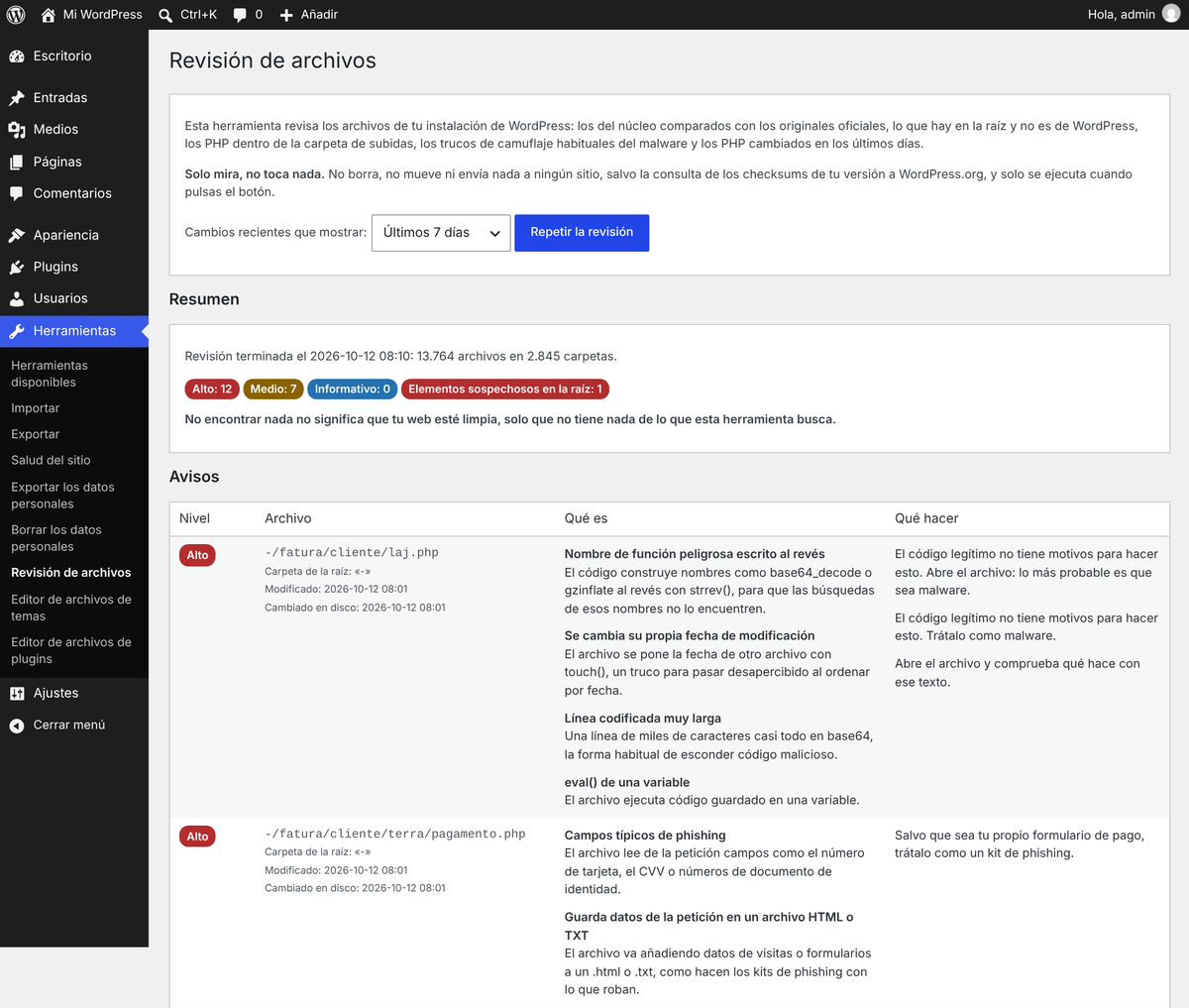1189x1008 pixels.
Task: Open the Ajustes menu item
Action: click(x=74, y=694)
